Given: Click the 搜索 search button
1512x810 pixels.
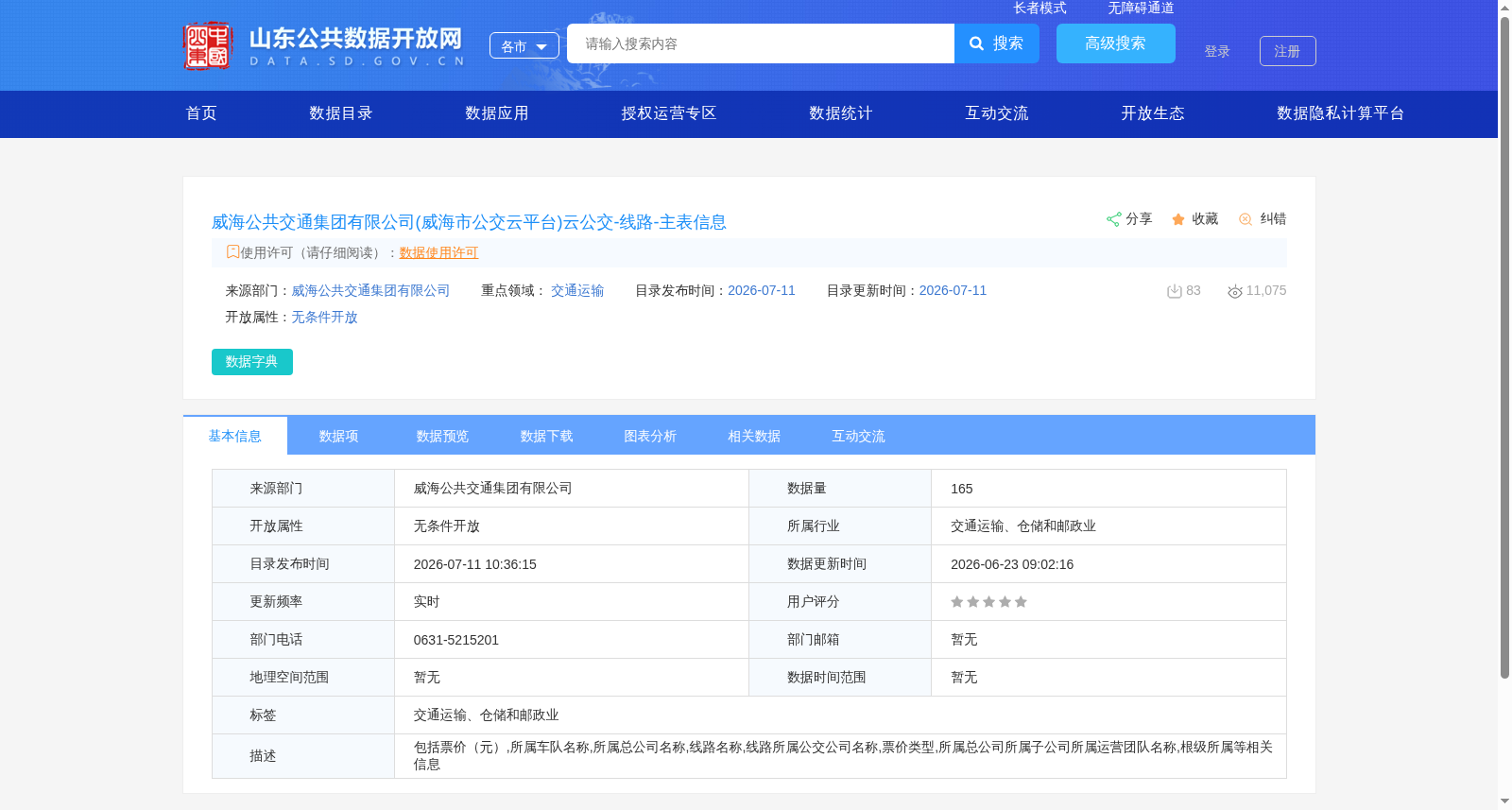Looking at the screenshot, I should tap(997, 43).
